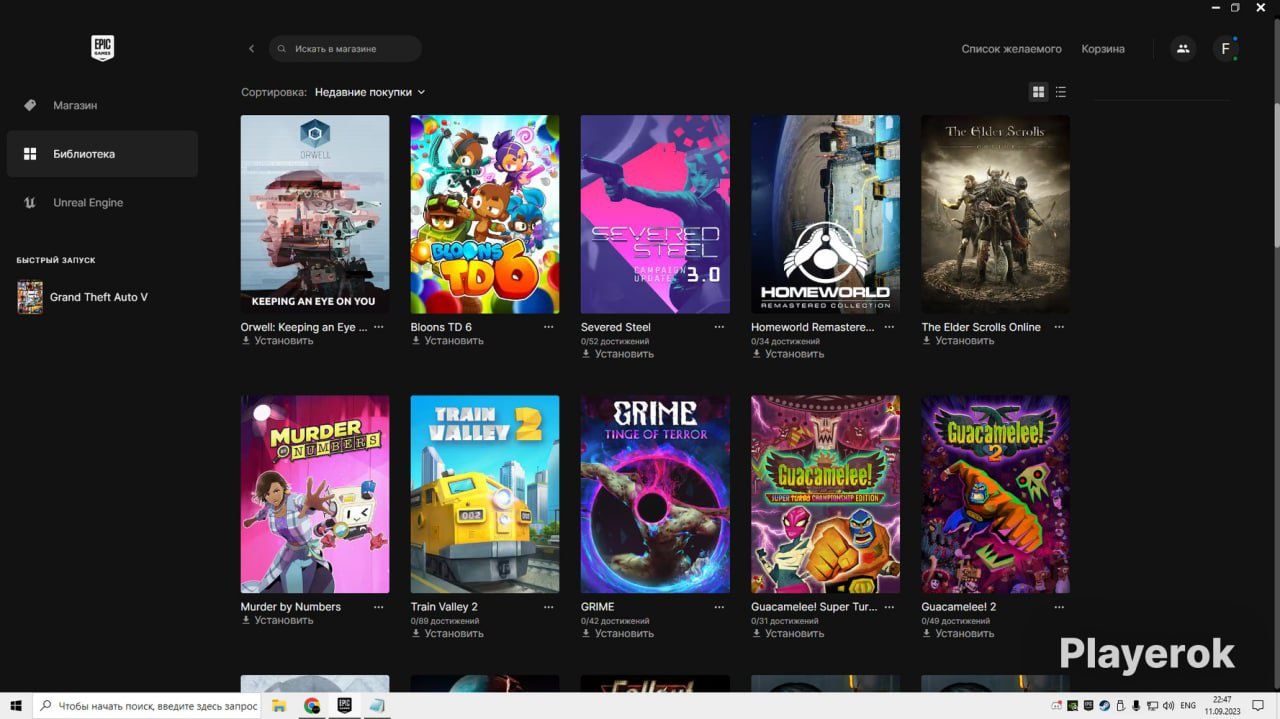
Task: Switch library to grid view
Action: click(x=1038, y=92)
